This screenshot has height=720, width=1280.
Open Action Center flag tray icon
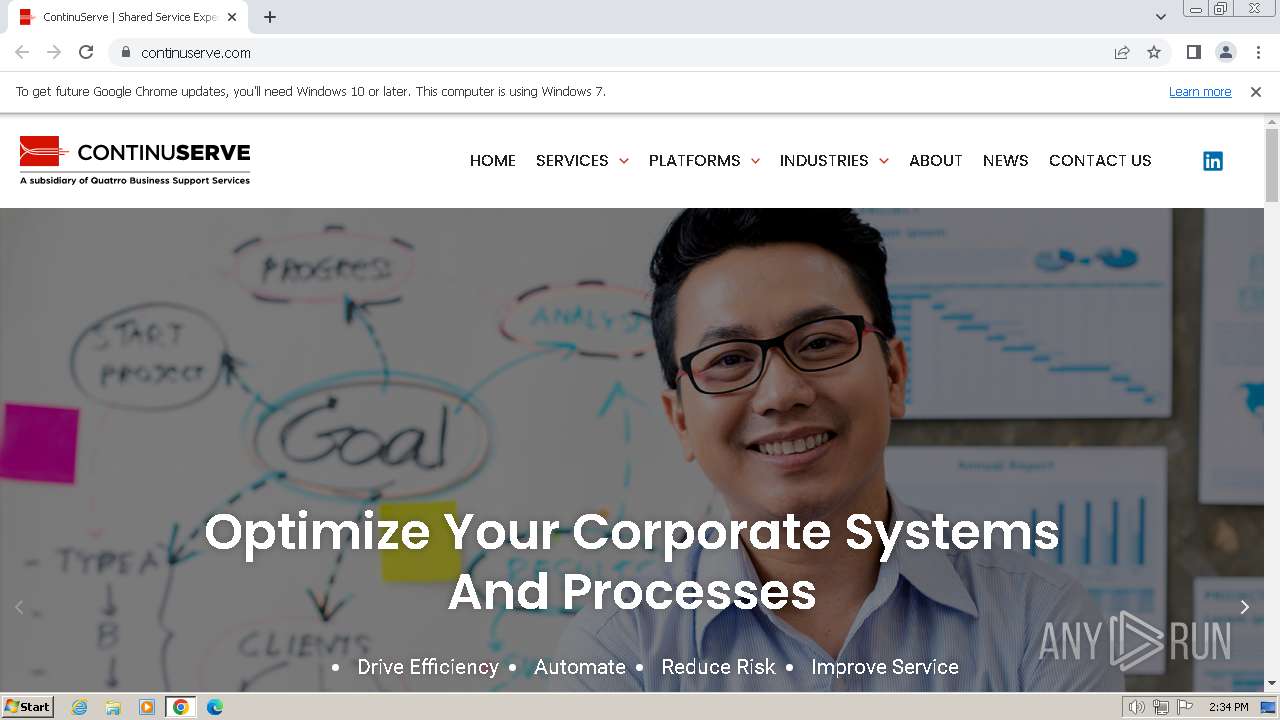[1185, 707]
